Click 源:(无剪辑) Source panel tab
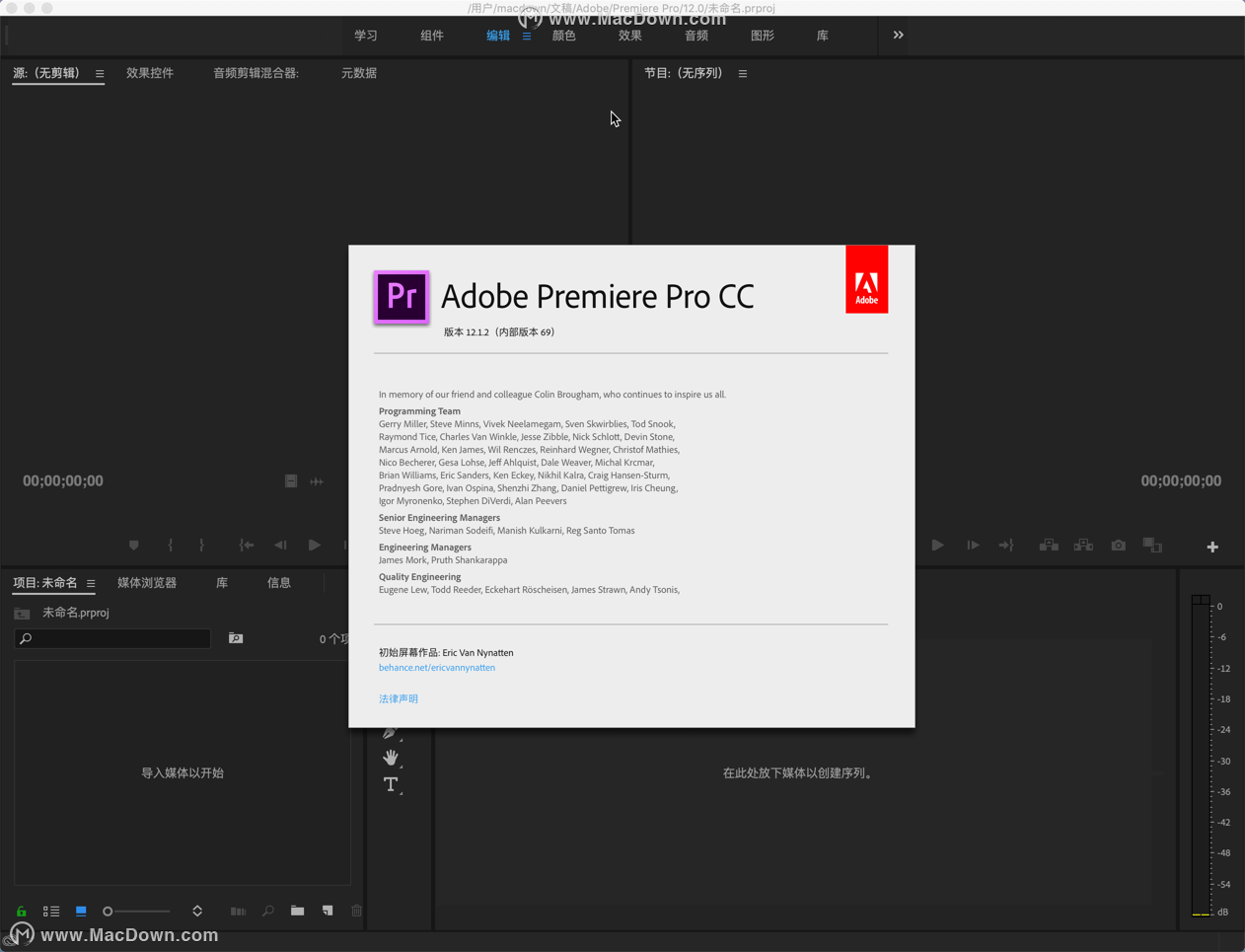The width and height of the screenshot is (1245, 952). pyautogui.click(x=46, y=73)
